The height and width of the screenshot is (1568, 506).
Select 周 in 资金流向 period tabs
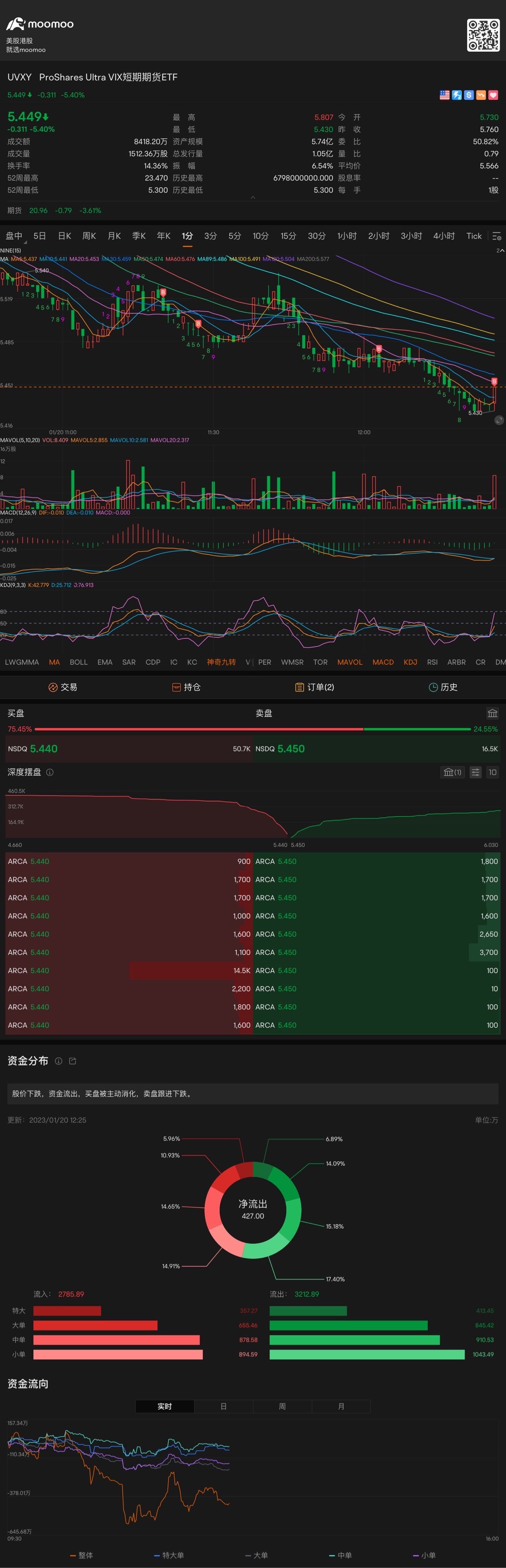point(282,1406)
